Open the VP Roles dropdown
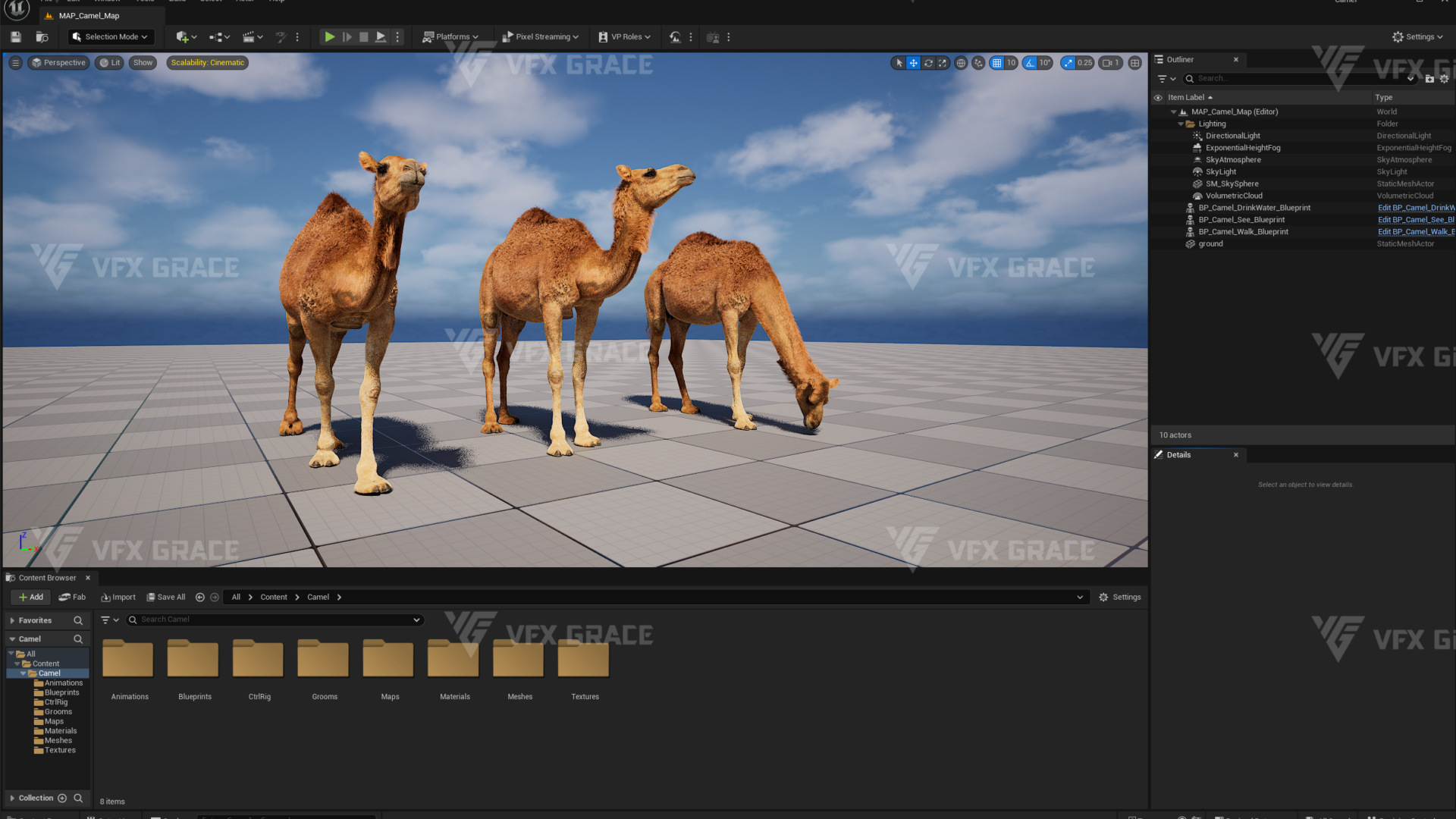This screenshot has width=1456, height=819. 624,36
